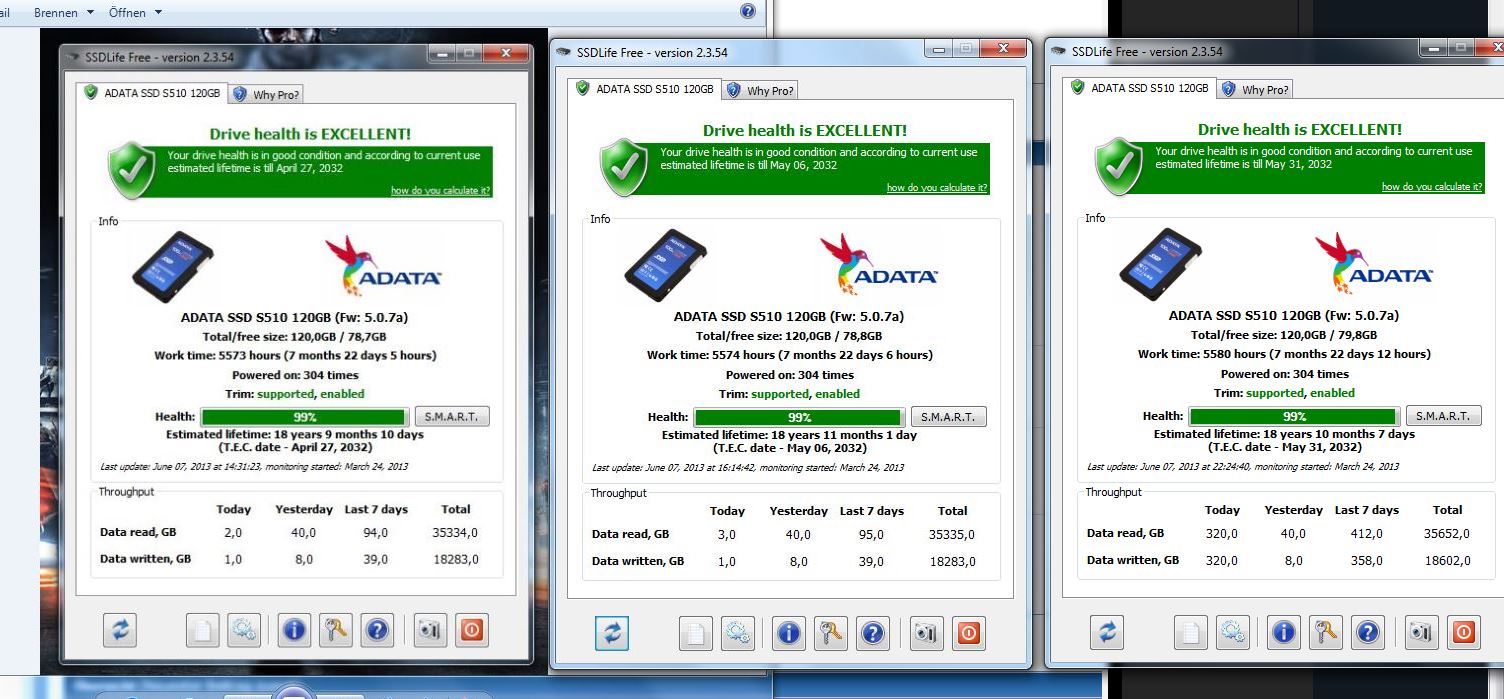Viewport: 1504px width, 699px height.
Task: Follow the 'how do you calculate it?' link, April 27 window
Action: coord(440,190)
